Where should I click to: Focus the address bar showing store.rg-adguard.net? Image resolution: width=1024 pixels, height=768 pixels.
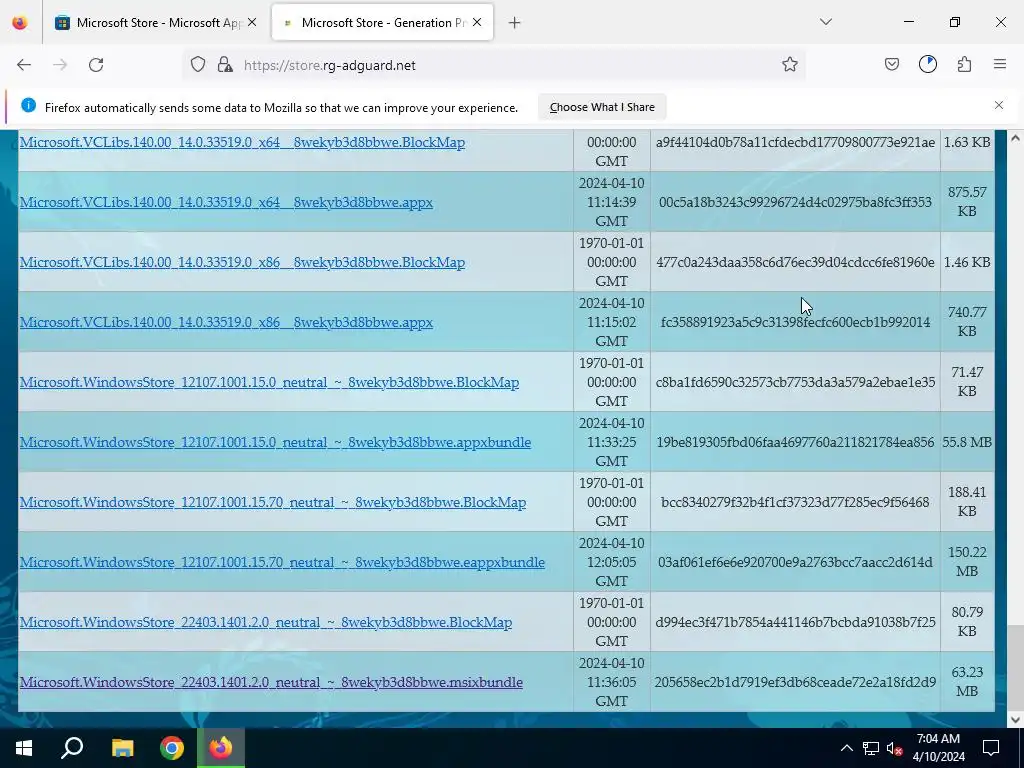[x=496, y=65]
